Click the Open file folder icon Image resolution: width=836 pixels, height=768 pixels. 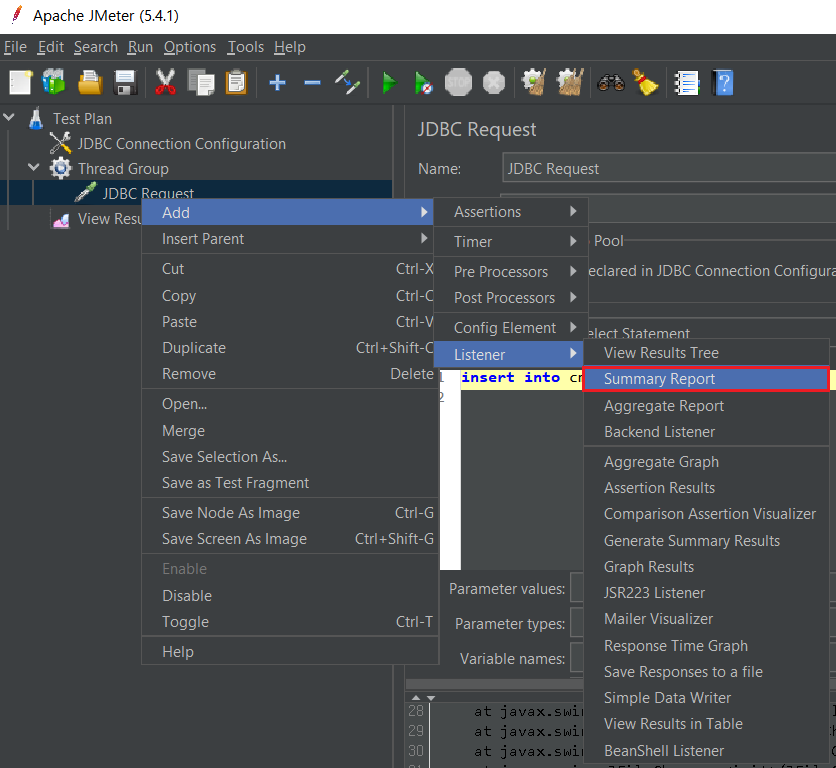pos(90,83)
